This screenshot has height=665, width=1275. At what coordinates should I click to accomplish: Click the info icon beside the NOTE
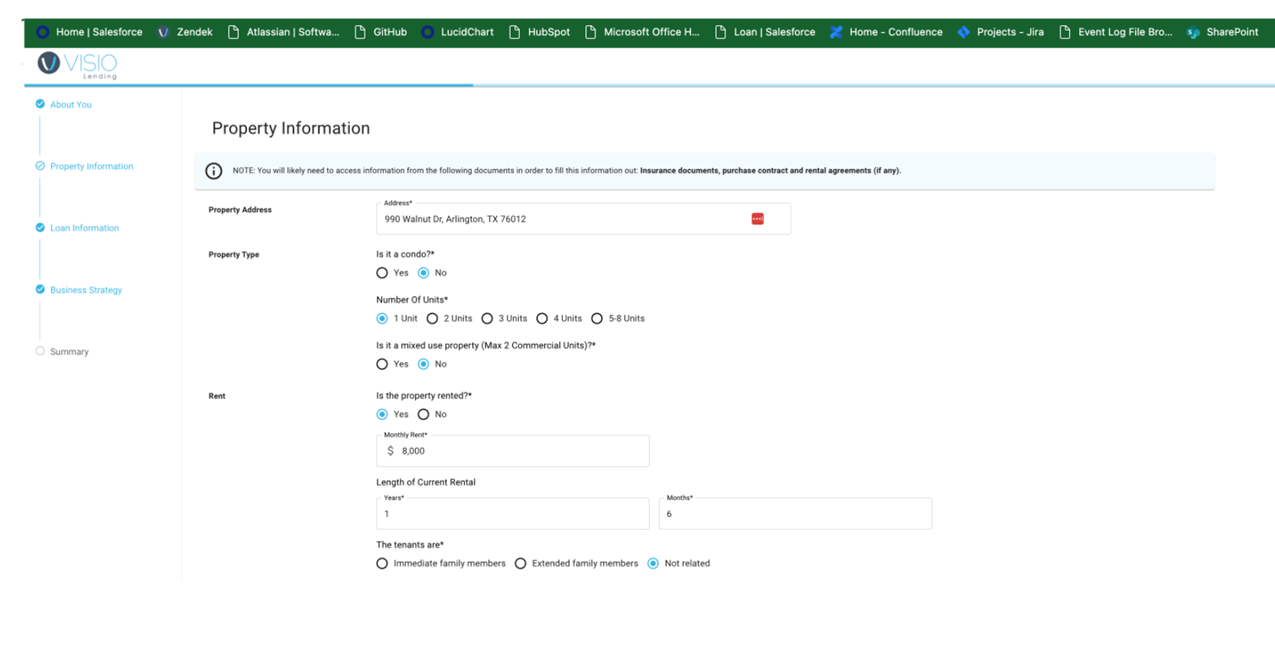pos(213,171)
